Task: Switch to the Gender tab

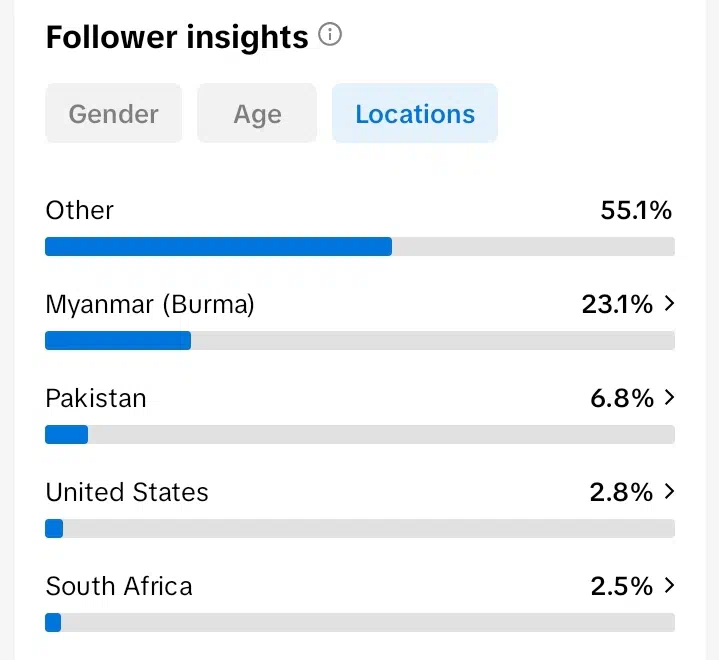Action: pos(114,114)
